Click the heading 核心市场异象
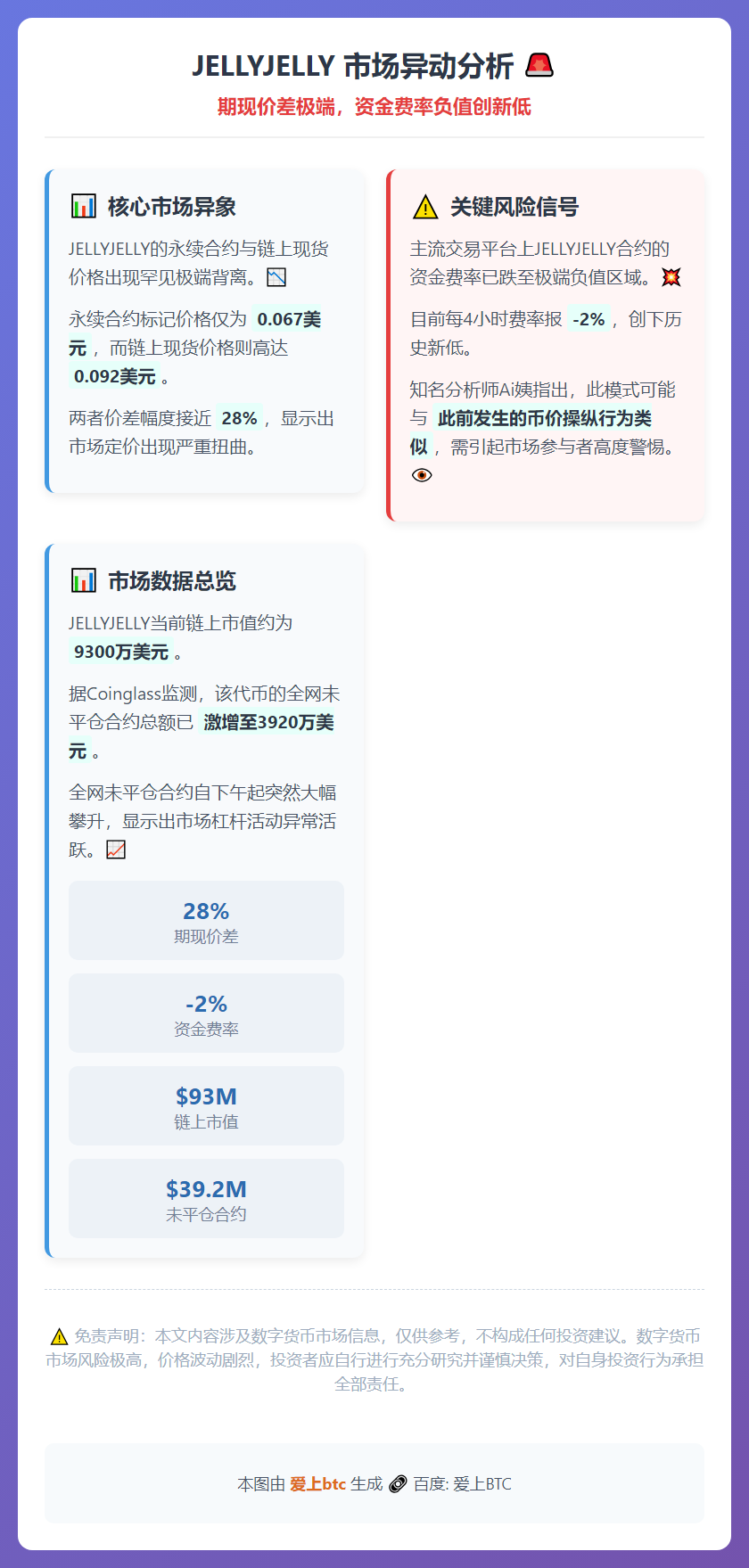749x1568 pixels. (172, 207)
